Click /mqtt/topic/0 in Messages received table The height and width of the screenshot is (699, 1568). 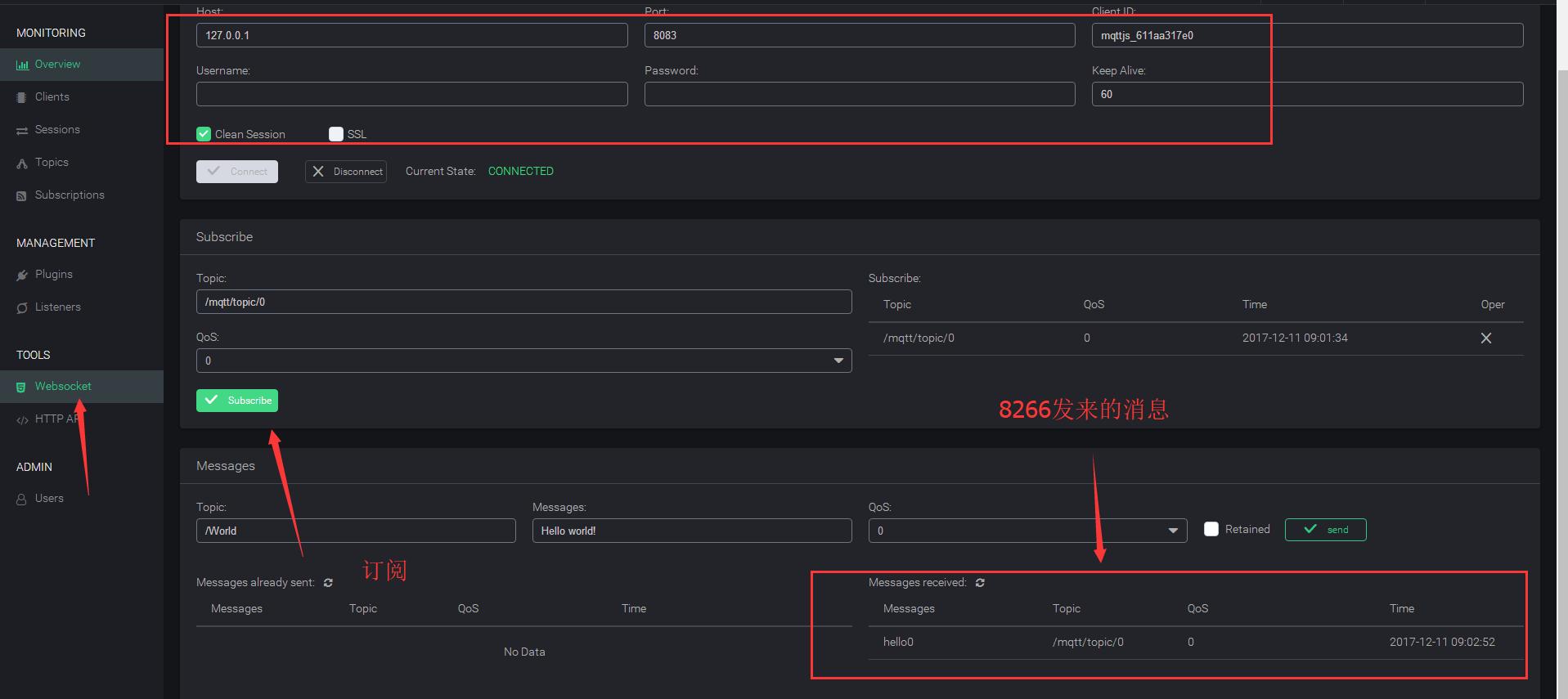coord(1088,643)
